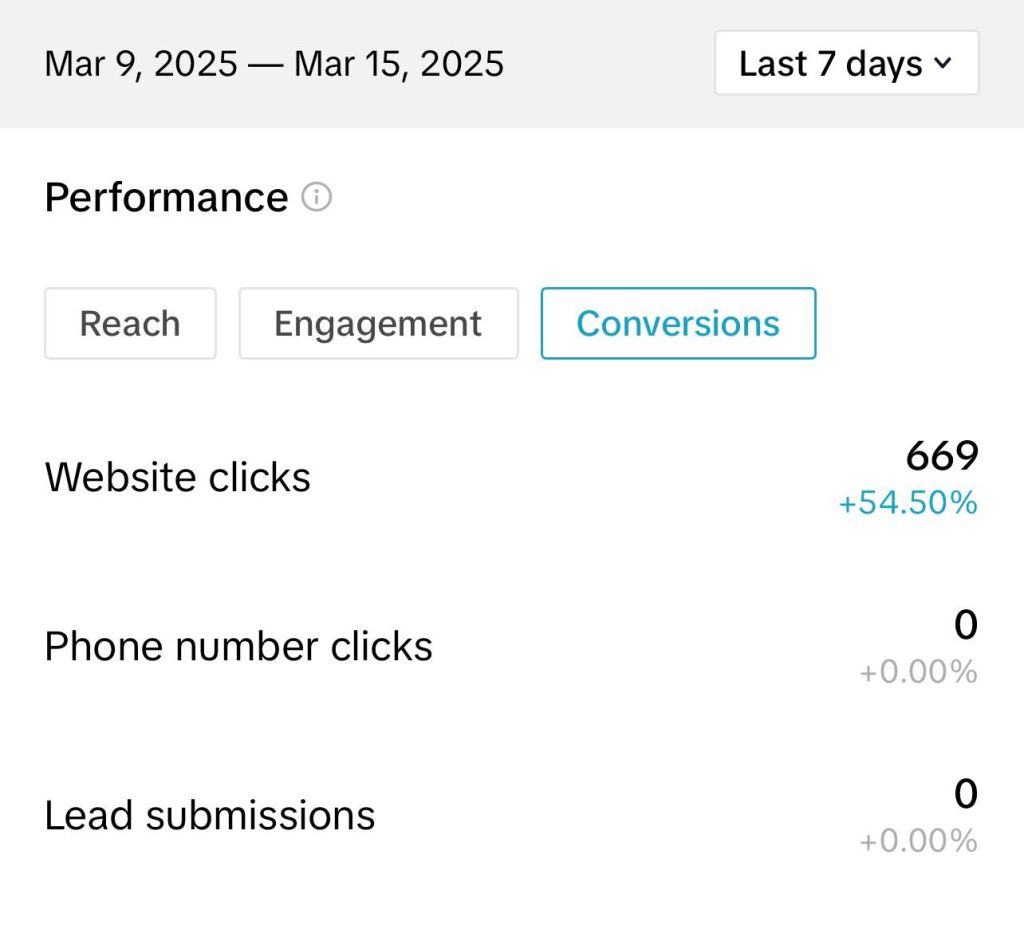Click the Lead submissions 0 value
Image resolution: width=1024 pixels, height=929 pixels.
coord(965,795)
